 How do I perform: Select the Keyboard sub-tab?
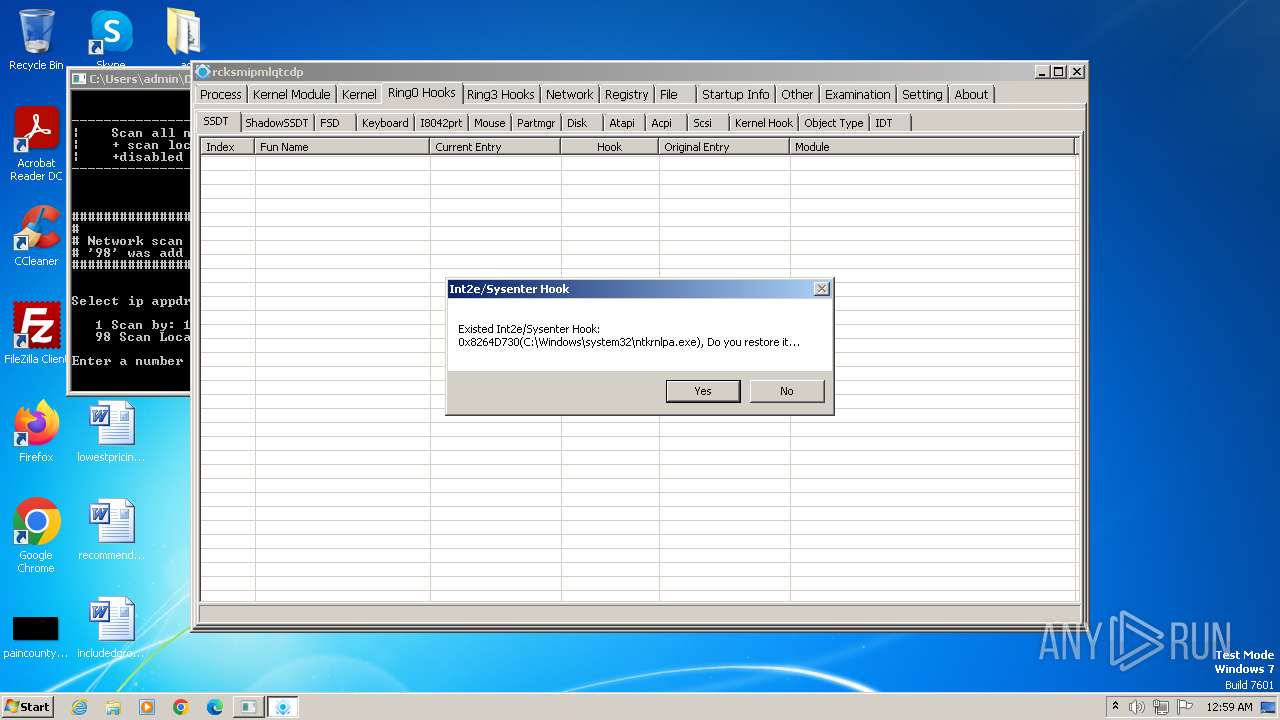[385, 123]
